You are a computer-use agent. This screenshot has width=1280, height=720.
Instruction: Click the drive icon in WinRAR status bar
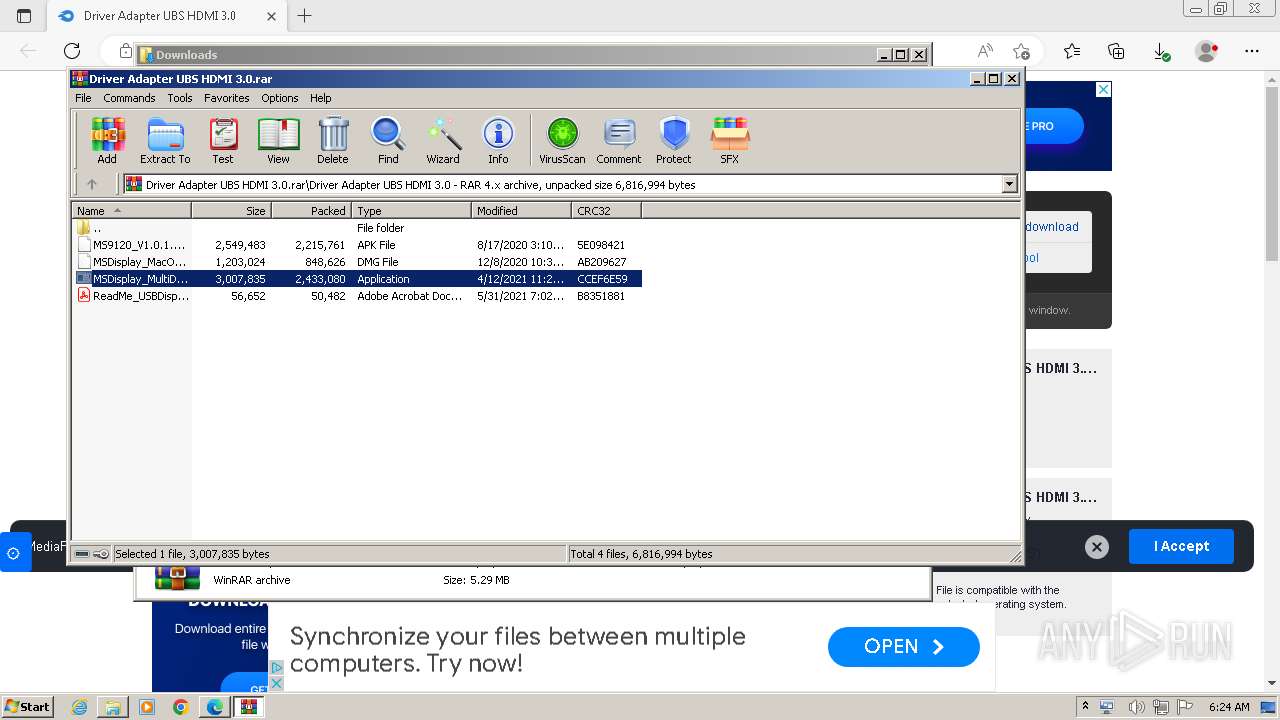coord(82,554)
